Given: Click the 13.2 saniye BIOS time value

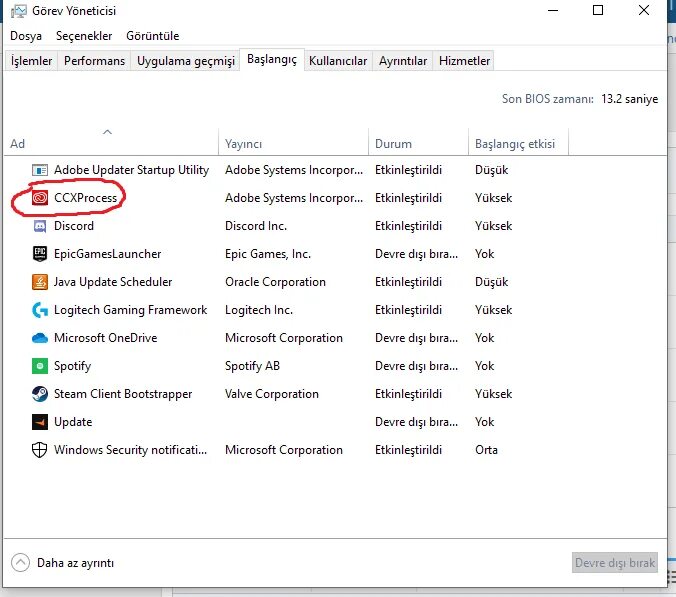Looking at the screenshot, I should point(629,99).
